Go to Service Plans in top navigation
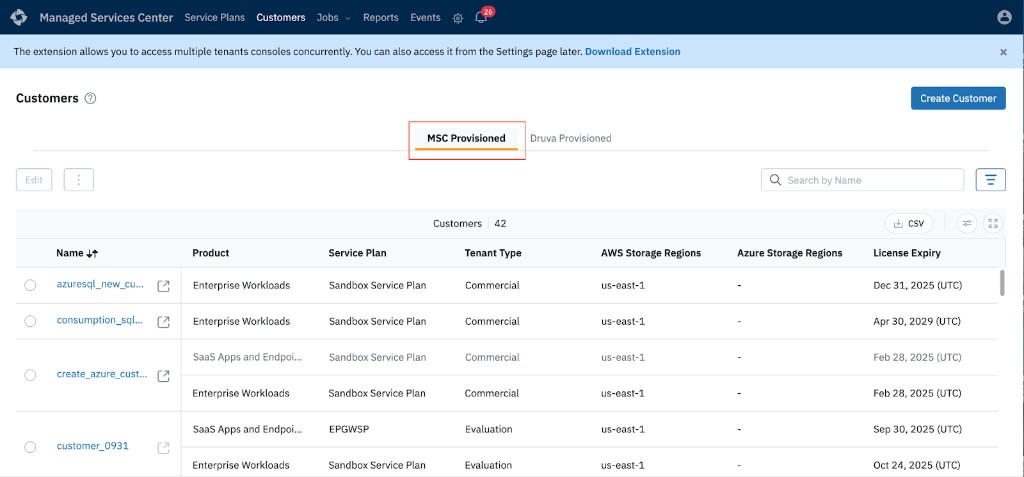This screenshot has width=1024, height=477. 215,18
